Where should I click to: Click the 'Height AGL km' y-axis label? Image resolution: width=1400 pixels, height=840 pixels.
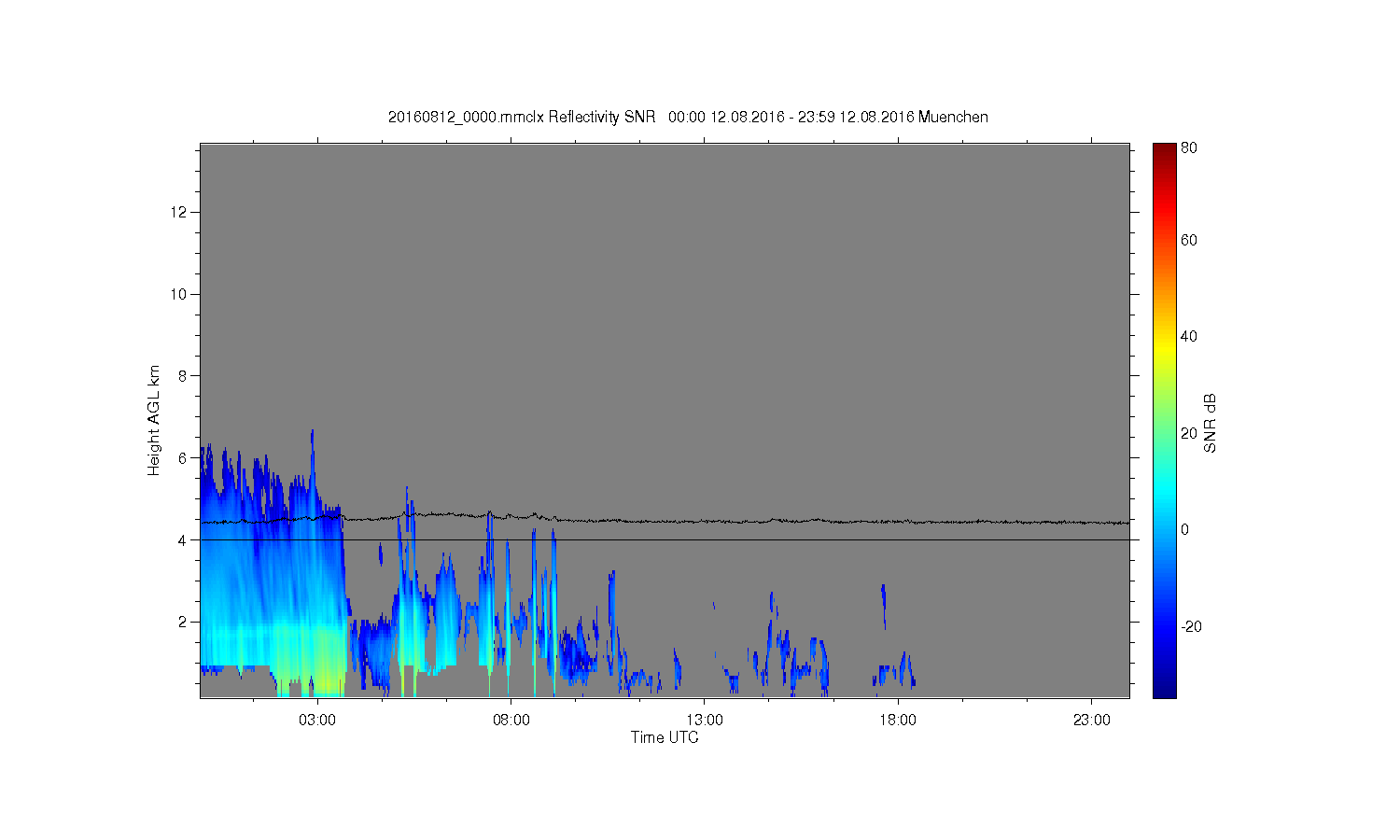click(154, 421)
